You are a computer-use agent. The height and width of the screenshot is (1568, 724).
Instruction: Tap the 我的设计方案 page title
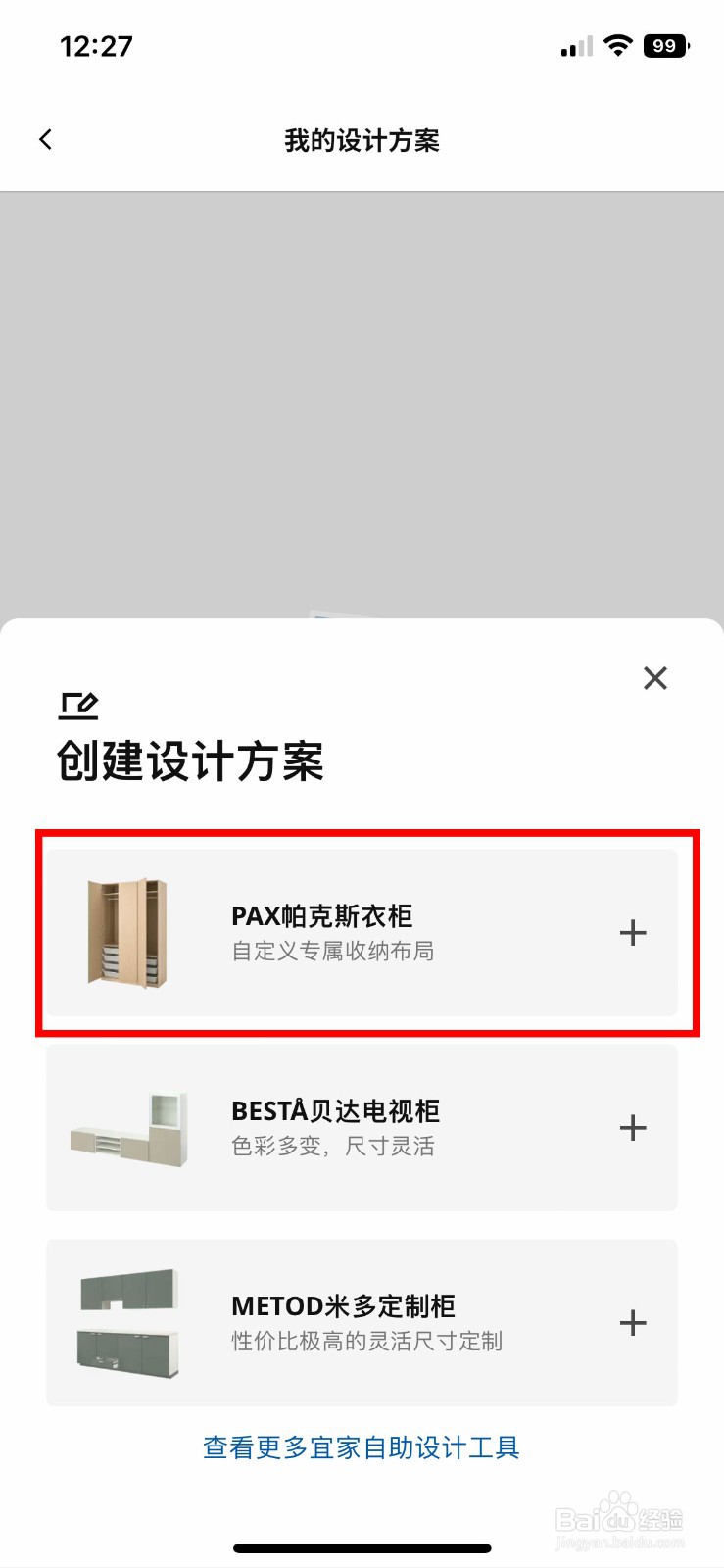coord(362,141)
